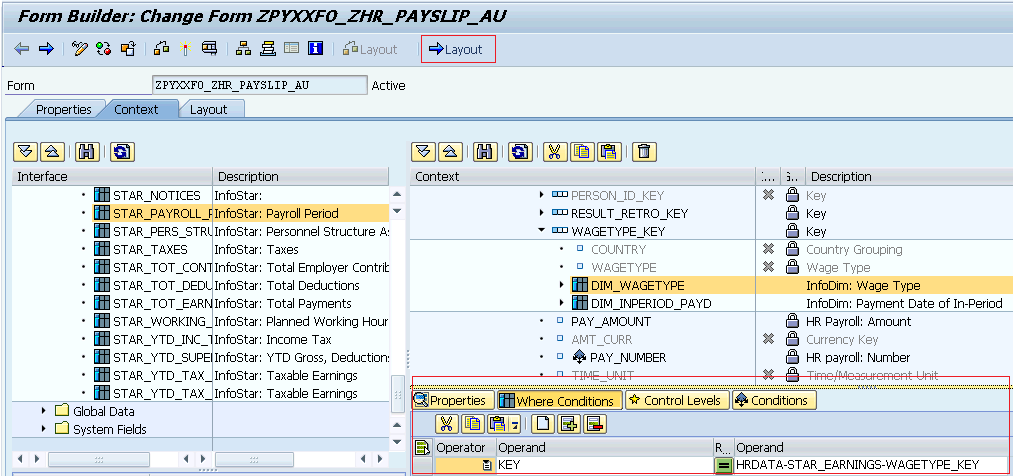Viewport: 1013px width, 476px height.
Task: Expand the Global Data folder
Action: click(44, 411)
